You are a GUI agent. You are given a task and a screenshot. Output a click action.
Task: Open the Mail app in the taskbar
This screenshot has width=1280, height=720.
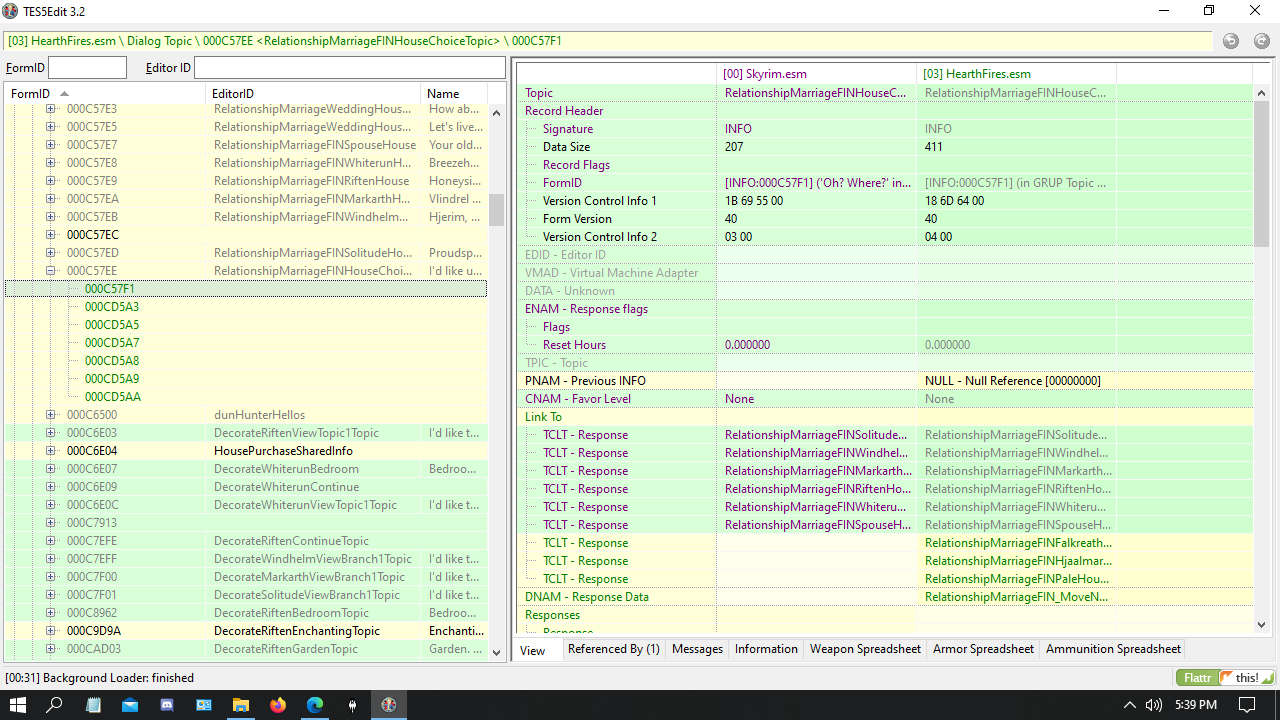(x=130, y=705)
